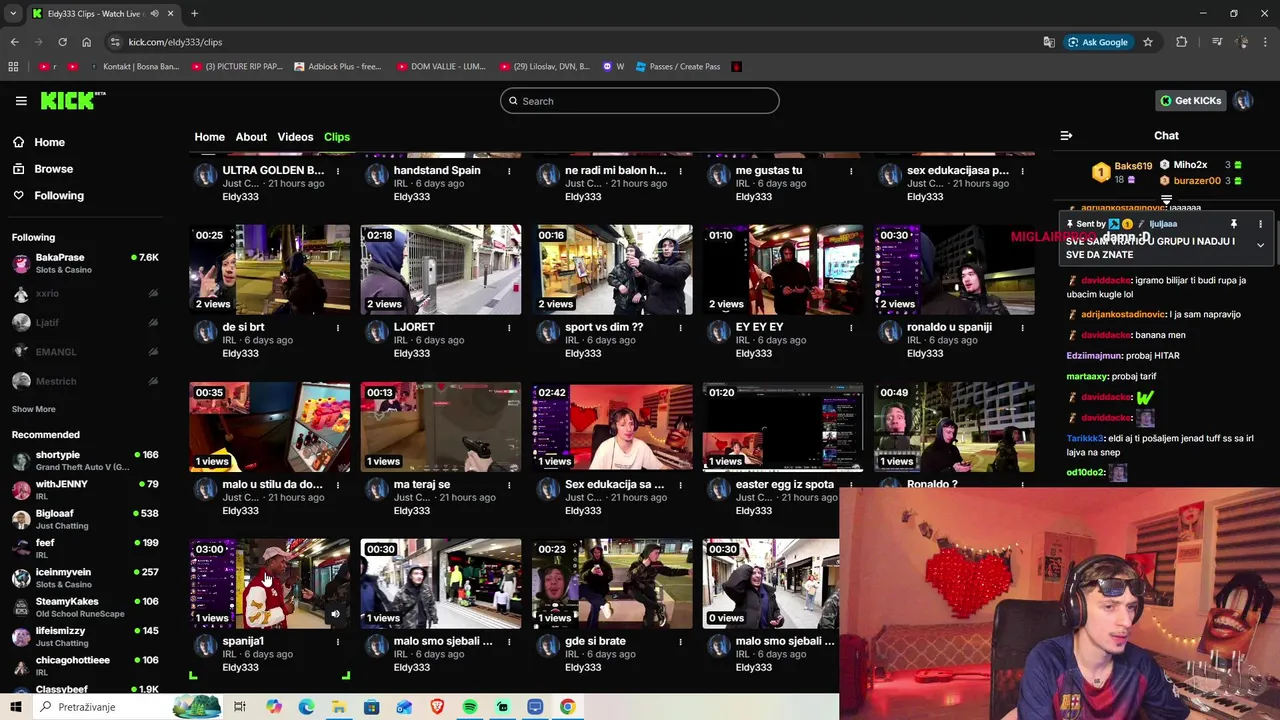Collapse the chat panel with arrow icon
This screenshot has height=720, width=1280.
[1066, 136]
